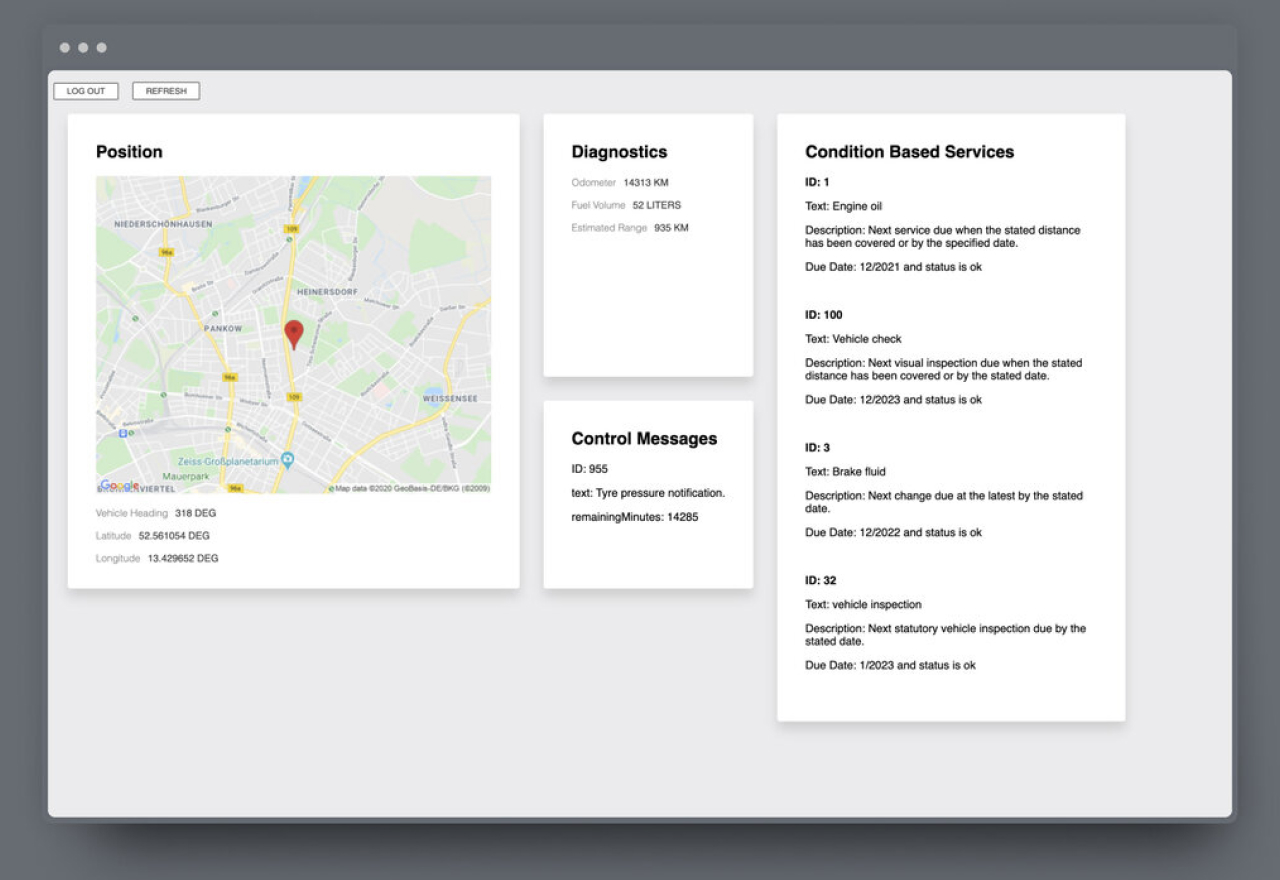Select remainingMinutes: 14285 line

tap(635, 517)
